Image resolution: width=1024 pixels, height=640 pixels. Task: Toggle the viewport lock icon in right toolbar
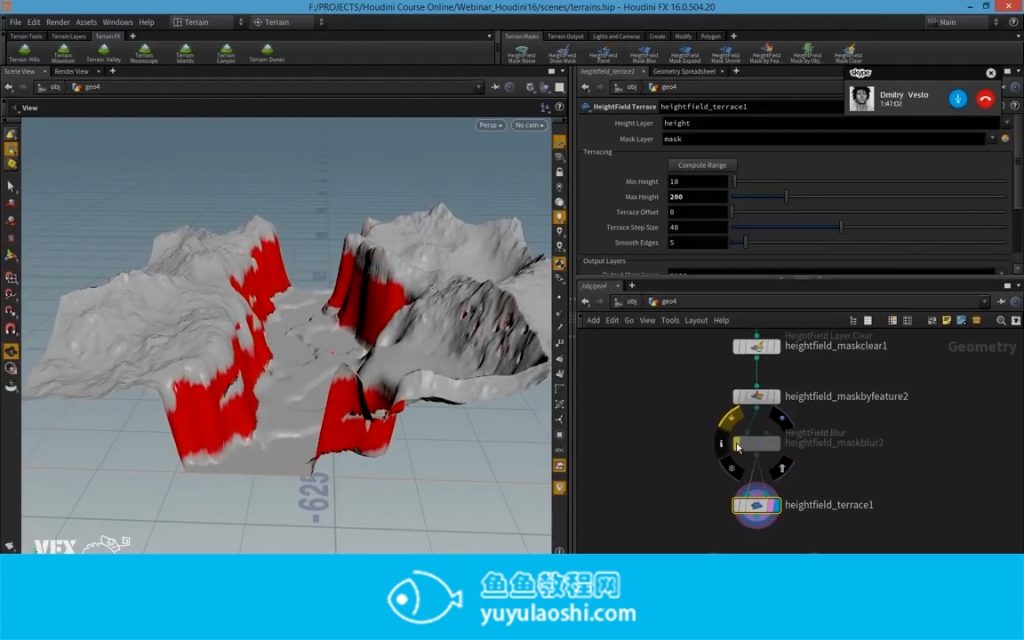click(x=560, y=172)
